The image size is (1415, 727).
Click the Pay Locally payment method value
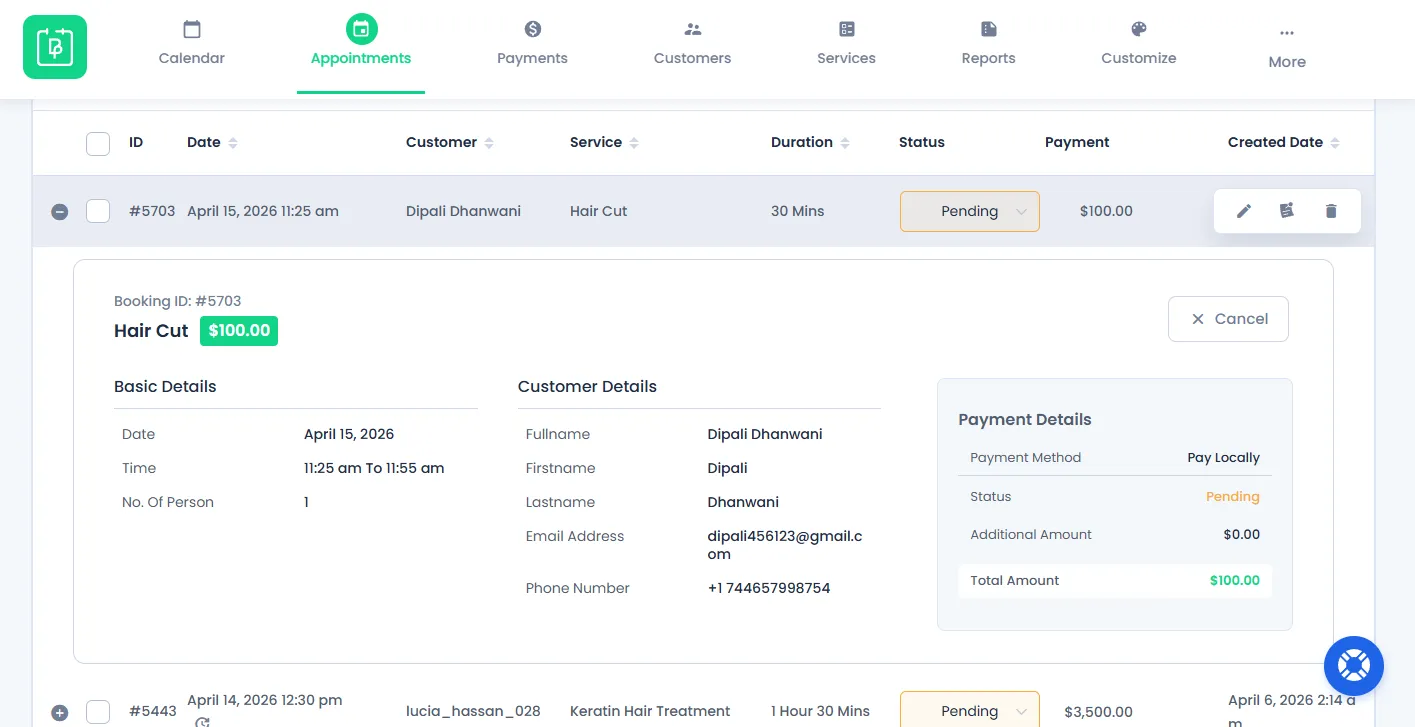pyautogui.click(x=1224, y=457)
